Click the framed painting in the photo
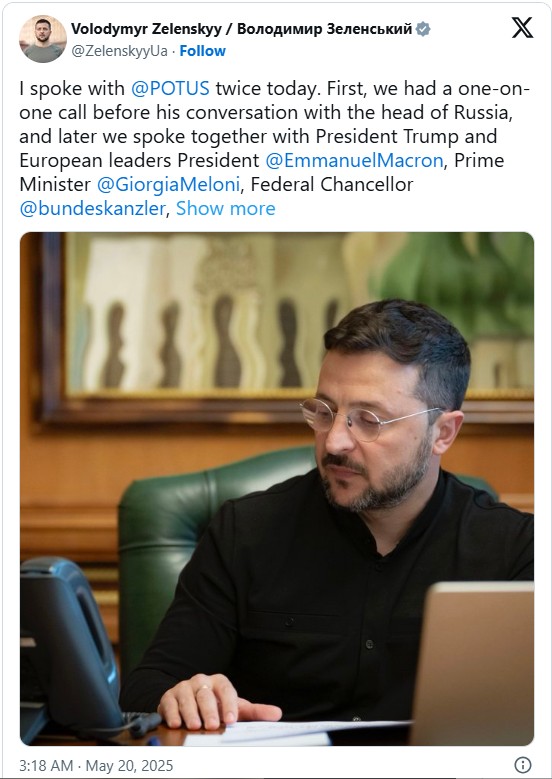This screenshot has width=552, height=779. (x=286, y=327)
